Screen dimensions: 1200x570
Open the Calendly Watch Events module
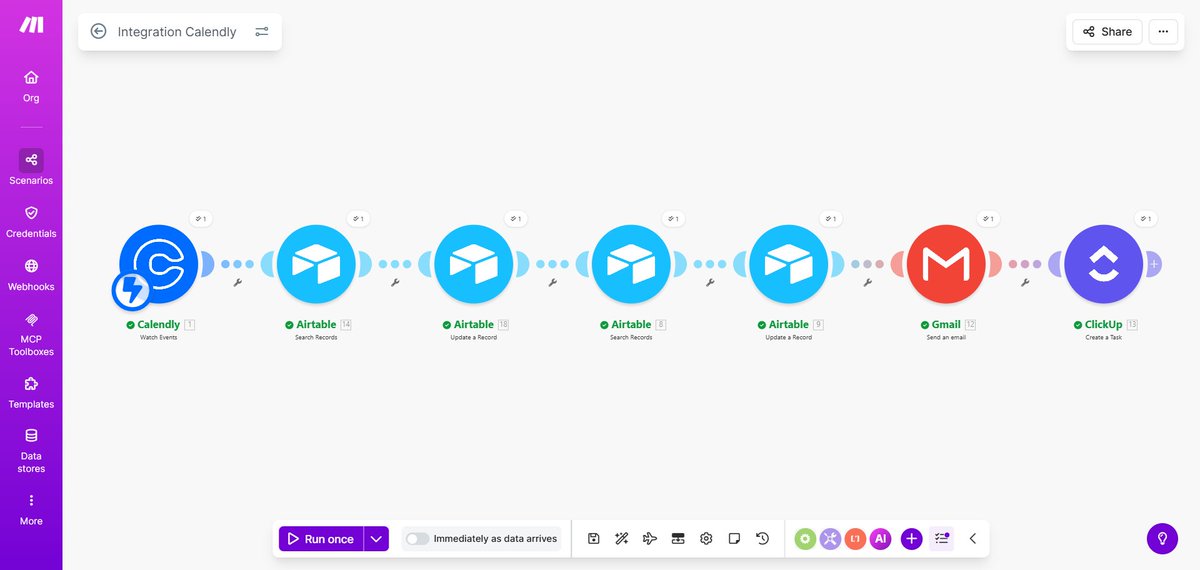click(x=159, y=264)
